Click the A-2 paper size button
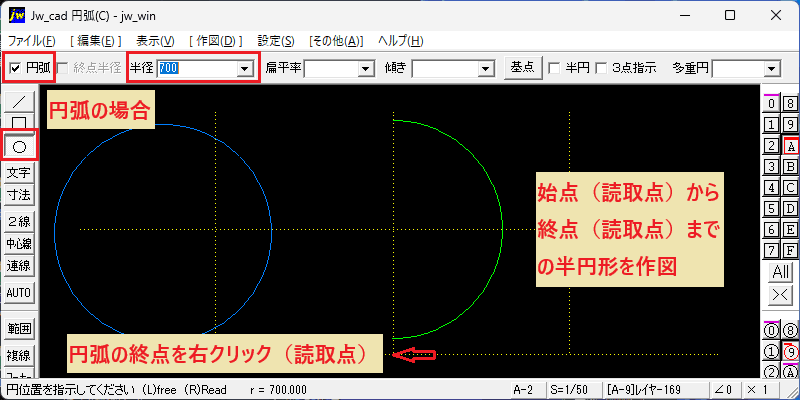Screen dimensions: 800x400 pyautogui.click(x=527, y=390)
